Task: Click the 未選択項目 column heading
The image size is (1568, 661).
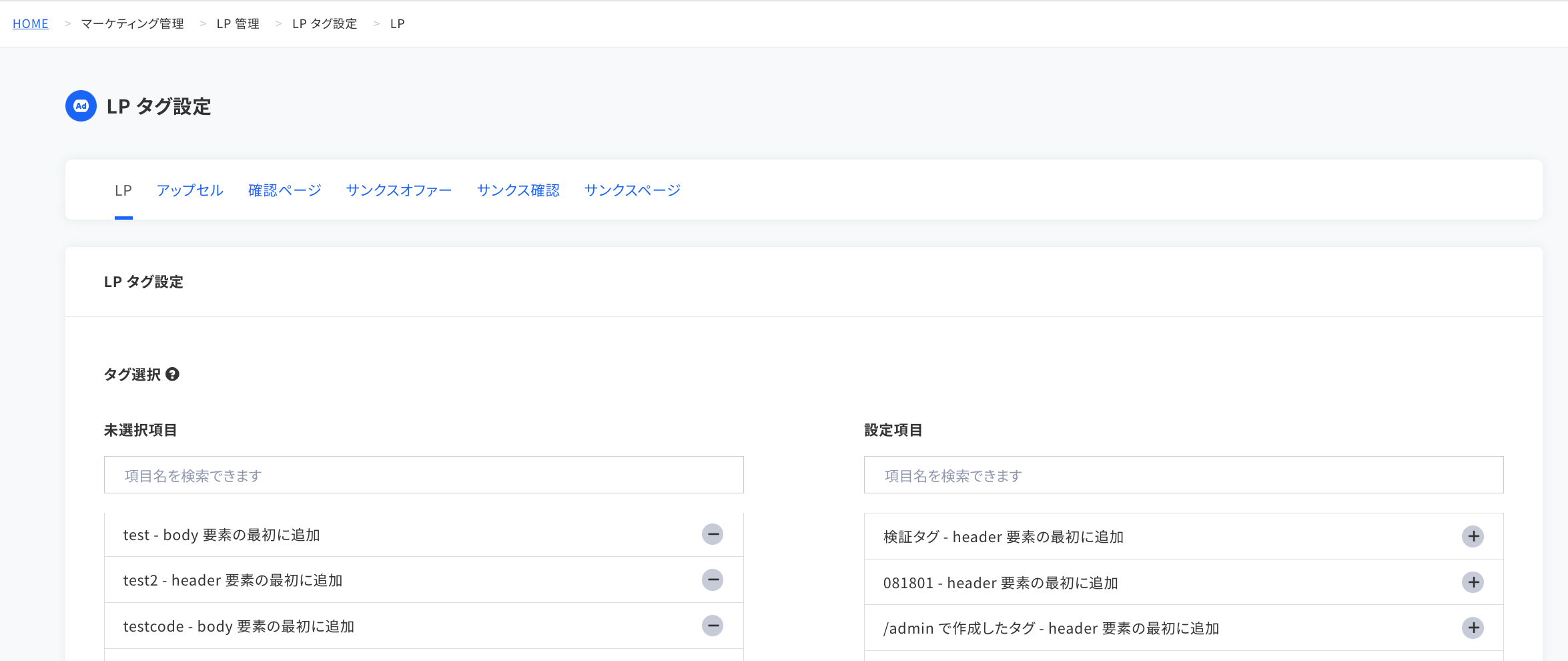Action: [x=141, y=430]
